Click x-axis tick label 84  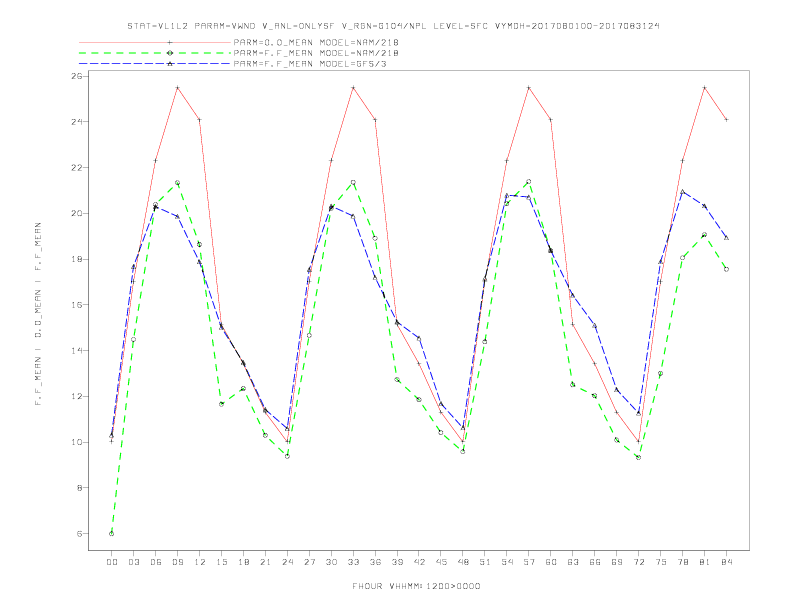click(x=726, y=562)
